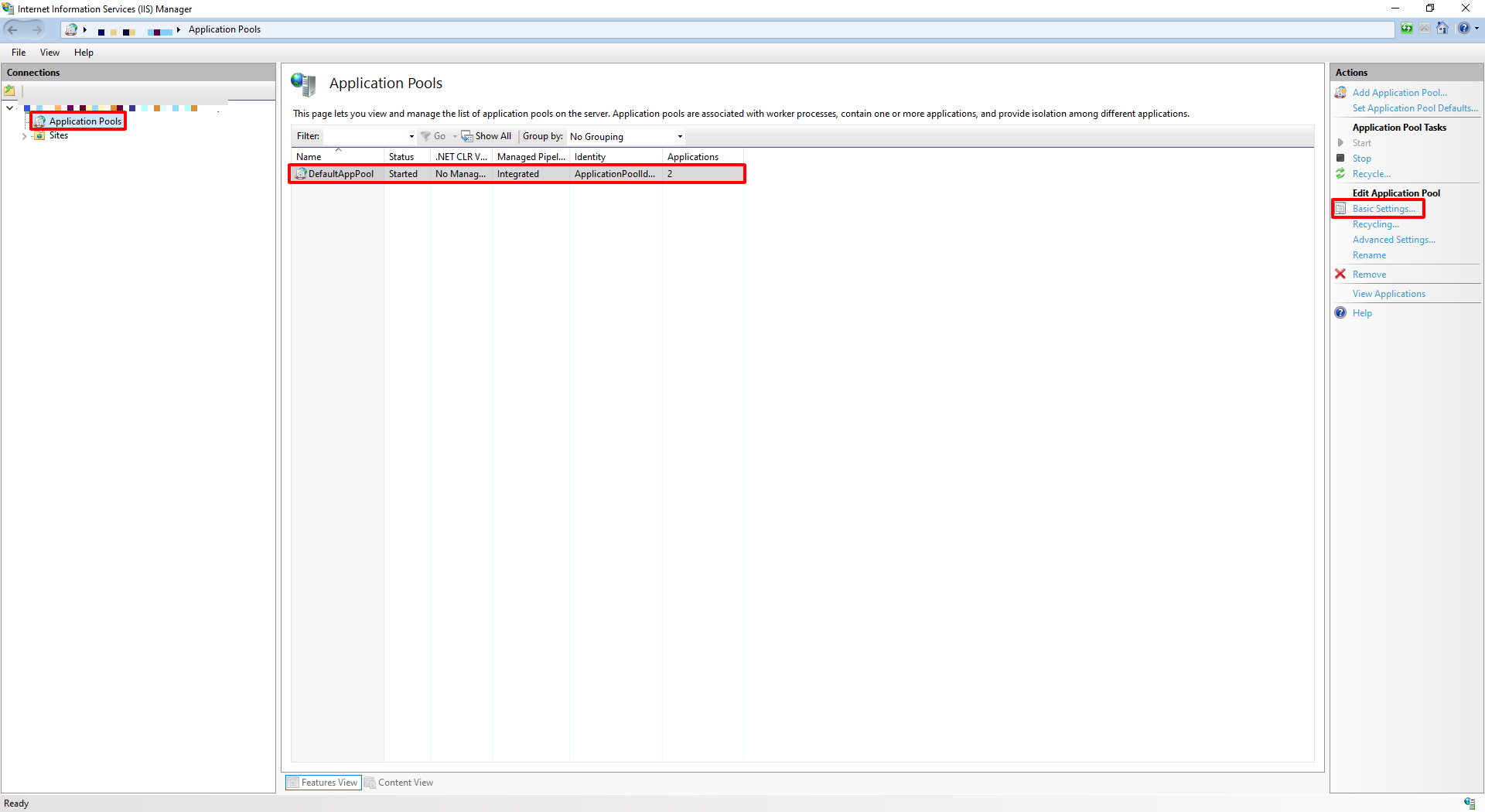Select the DefaultAppPool row
The width and height of the screenshot is (1485, 812).
coord(517,174)
